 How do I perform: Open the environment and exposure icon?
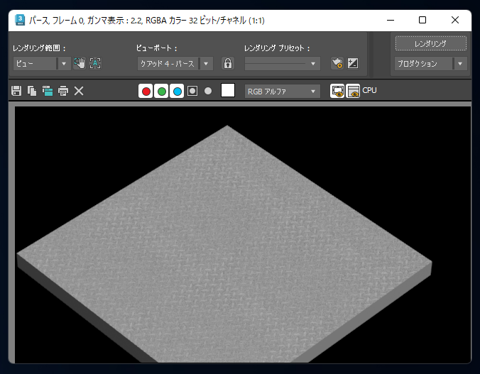click(x=353, y=63)
